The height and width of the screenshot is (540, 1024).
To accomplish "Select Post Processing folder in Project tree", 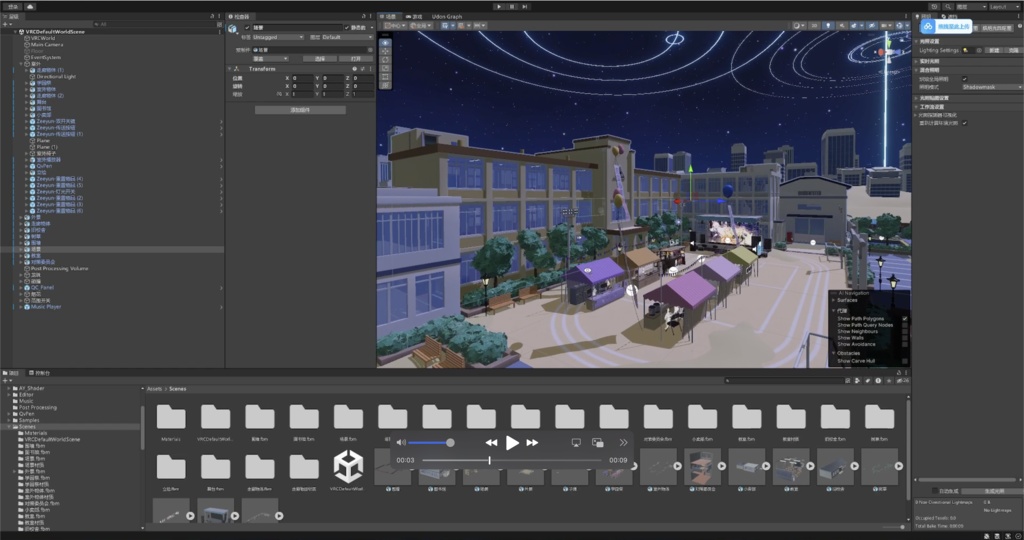I will click(x=38, y=407).
